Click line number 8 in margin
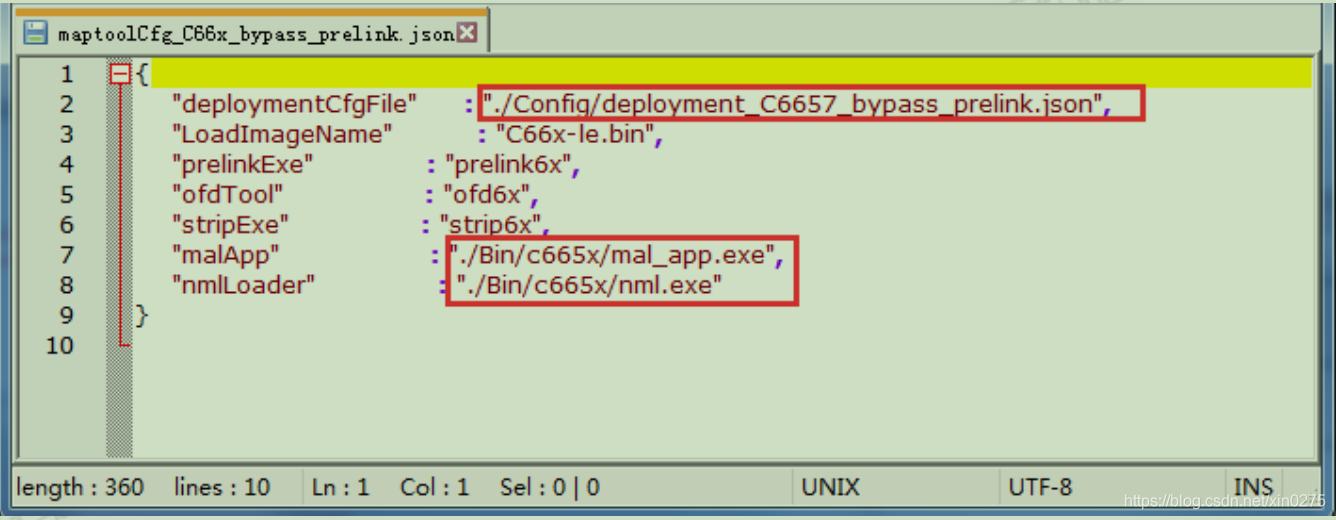 pyautogui.click(x=66, y=285)
